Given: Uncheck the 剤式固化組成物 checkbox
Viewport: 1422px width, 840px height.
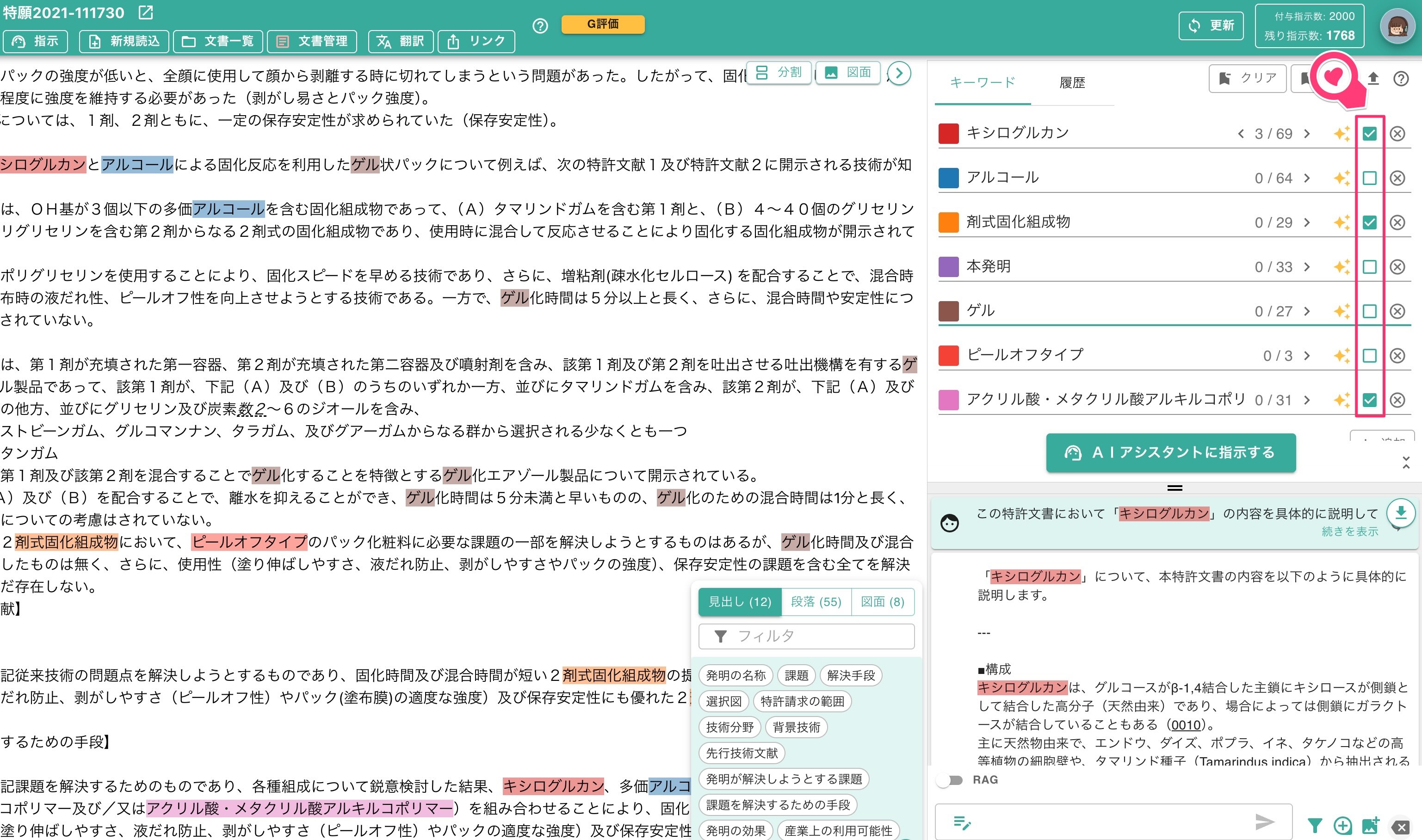Looking at the screenshot, I should pos(1369,222).
